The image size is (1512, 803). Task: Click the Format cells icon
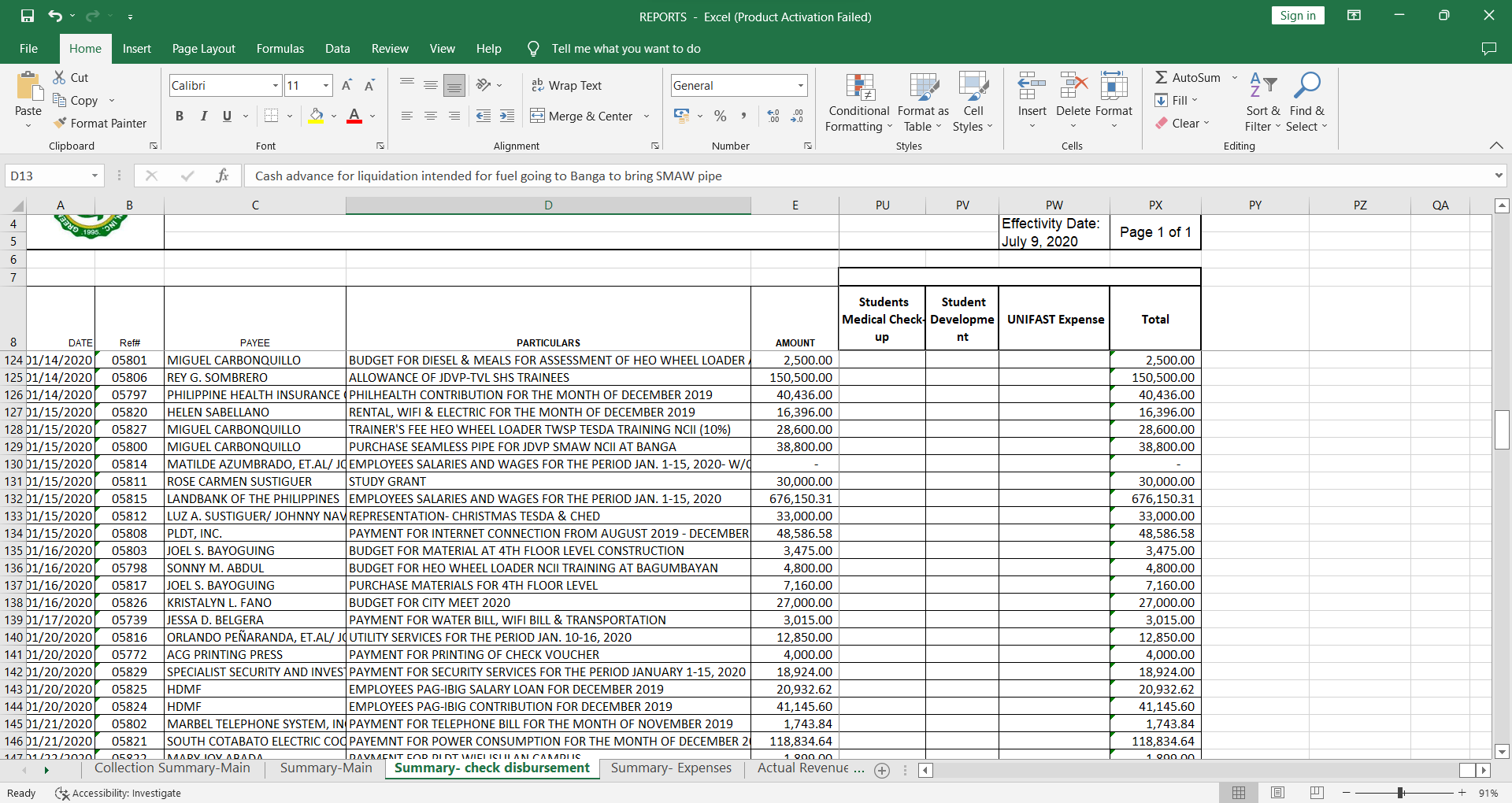click(x=1114, y=85)
